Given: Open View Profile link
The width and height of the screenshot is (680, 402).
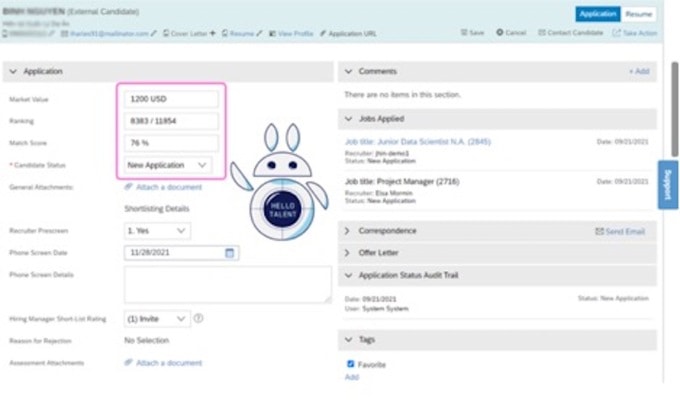Looking at the screenshot, I should click(x=296, y=33).
